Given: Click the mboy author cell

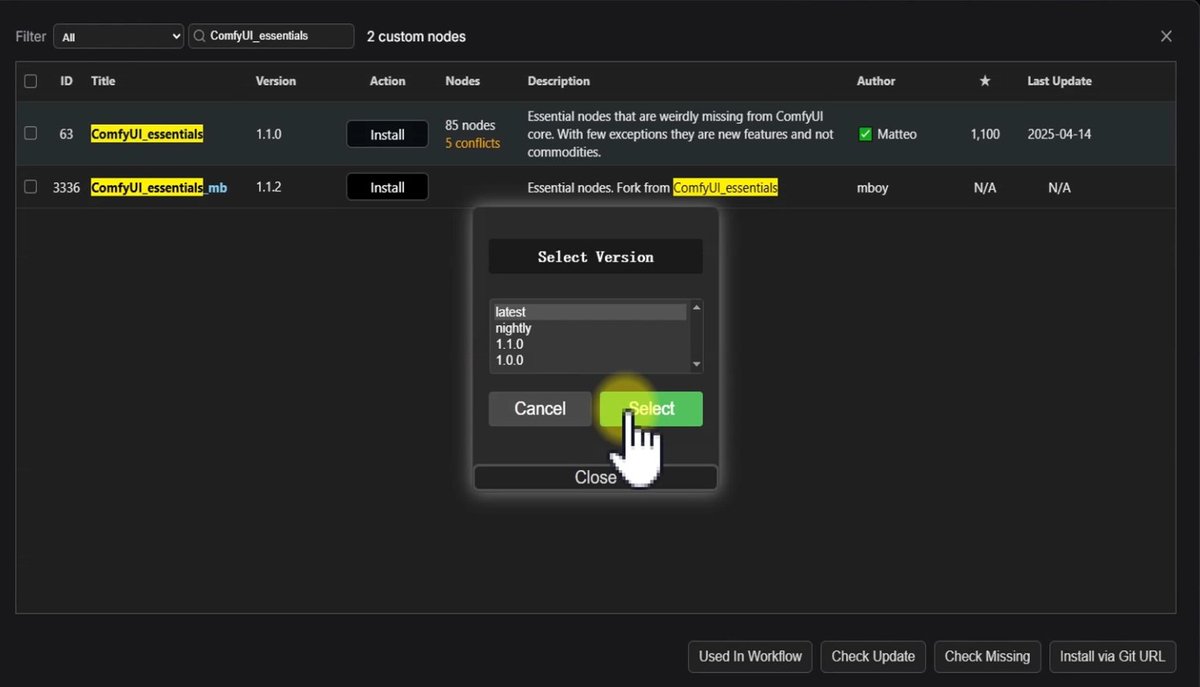Looking at the screenshot, I should (x=874, y=187).
